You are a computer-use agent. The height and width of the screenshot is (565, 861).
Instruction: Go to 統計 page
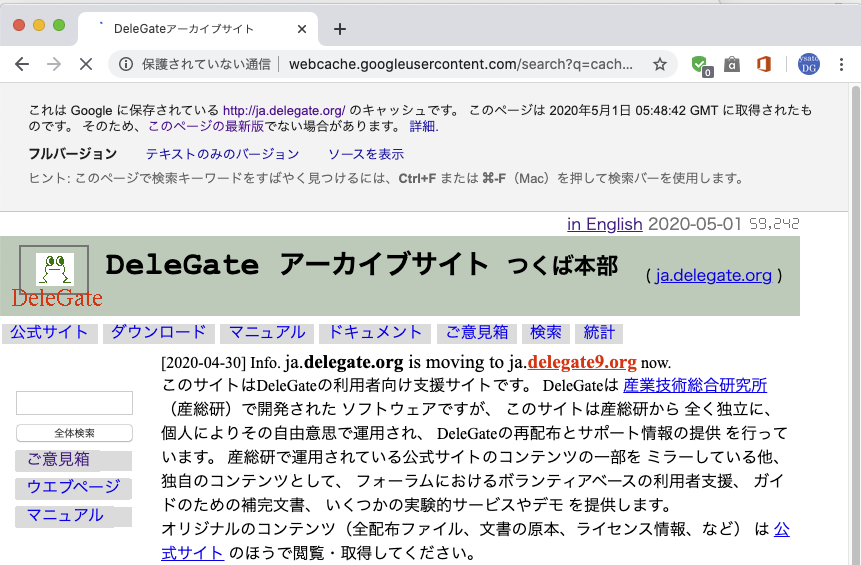coord(599,333)
